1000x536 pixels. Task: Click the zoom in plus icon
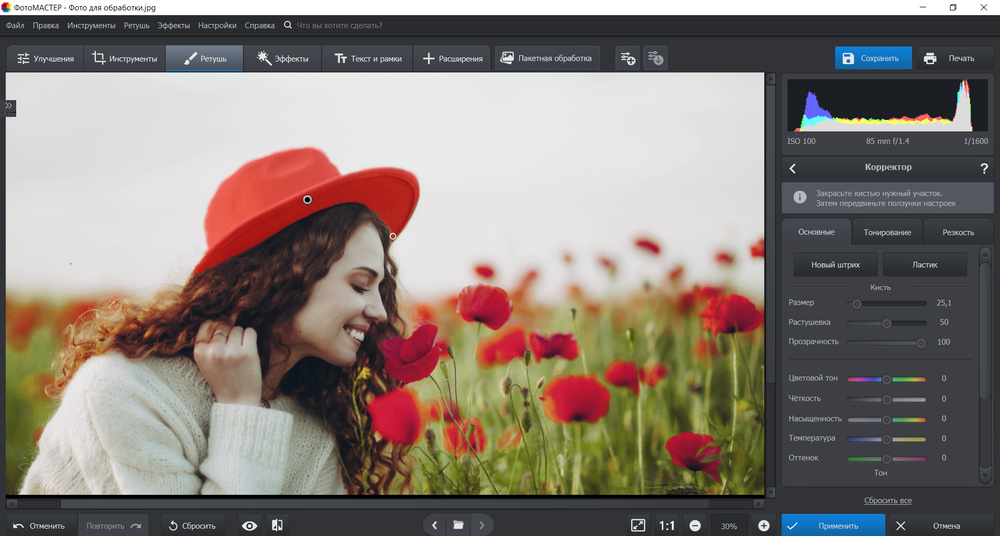764,525
